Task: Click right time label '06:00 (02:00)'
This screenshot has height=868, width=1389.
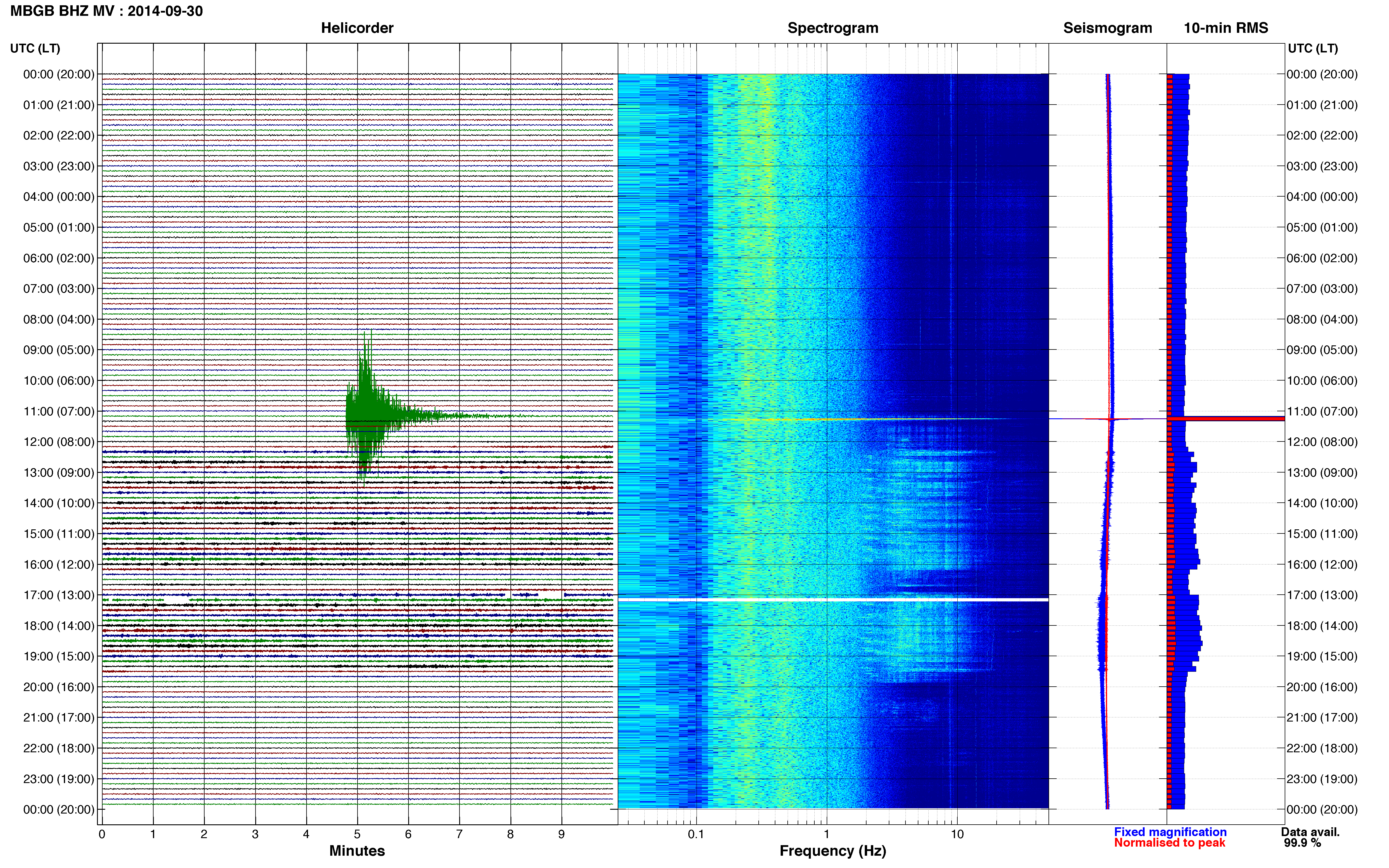Action: pyautogui.click(x=1322, y=258)
